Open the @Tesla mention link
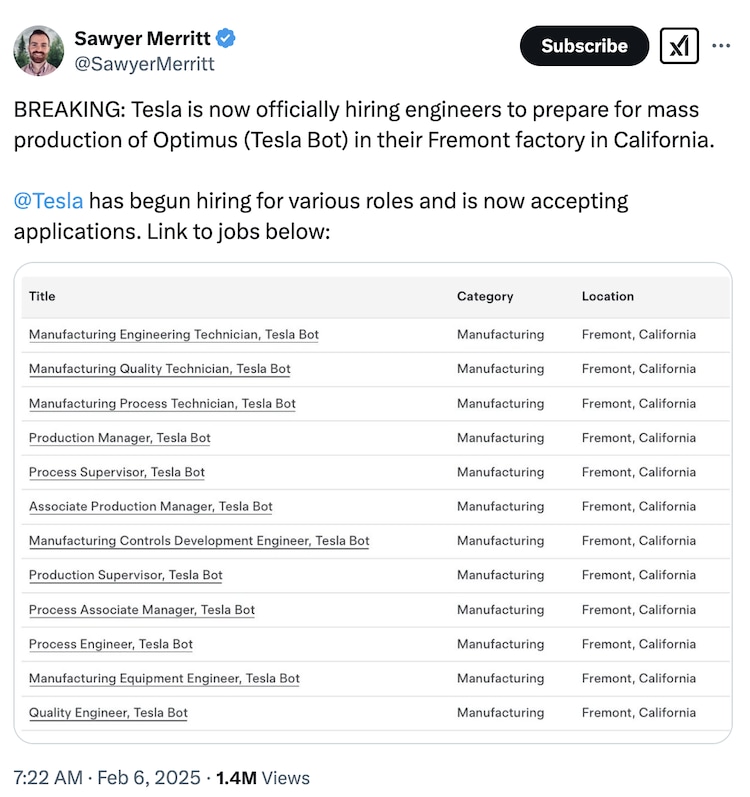Viewport: 750px width, 797px height. pos(48,201)
